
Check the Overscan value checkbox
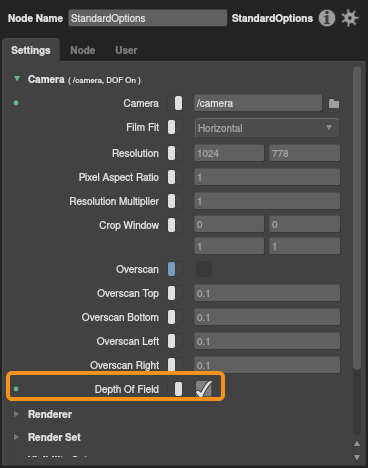204,269
